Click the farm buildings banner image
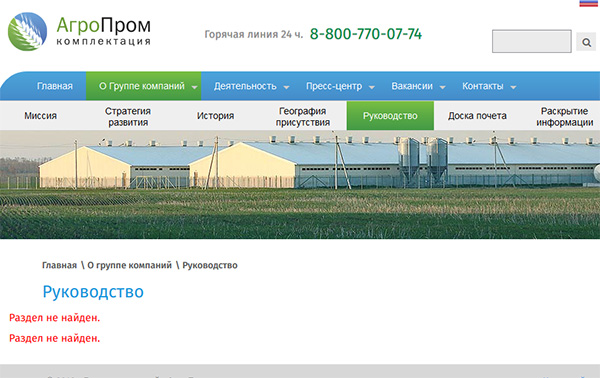The image size is (600, 378). [300, 184]
